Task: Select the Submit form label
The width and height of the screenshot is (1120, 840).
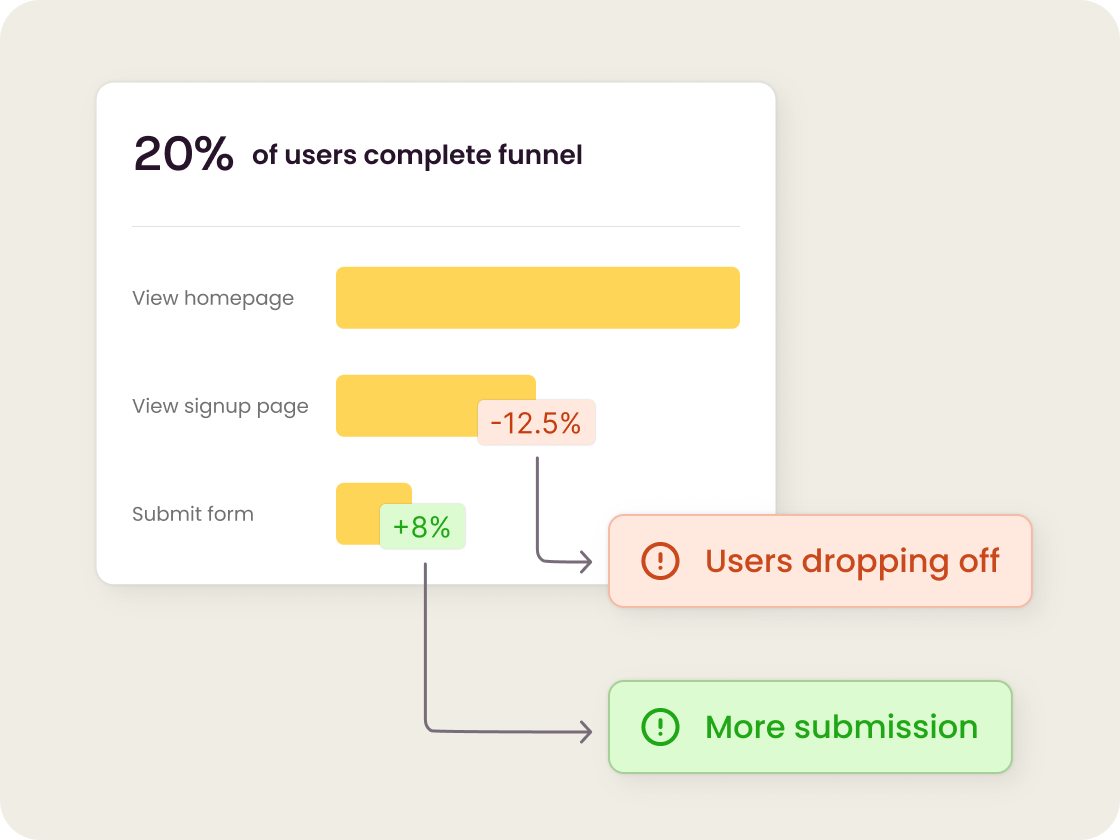Action: click(x=193, y=514)
